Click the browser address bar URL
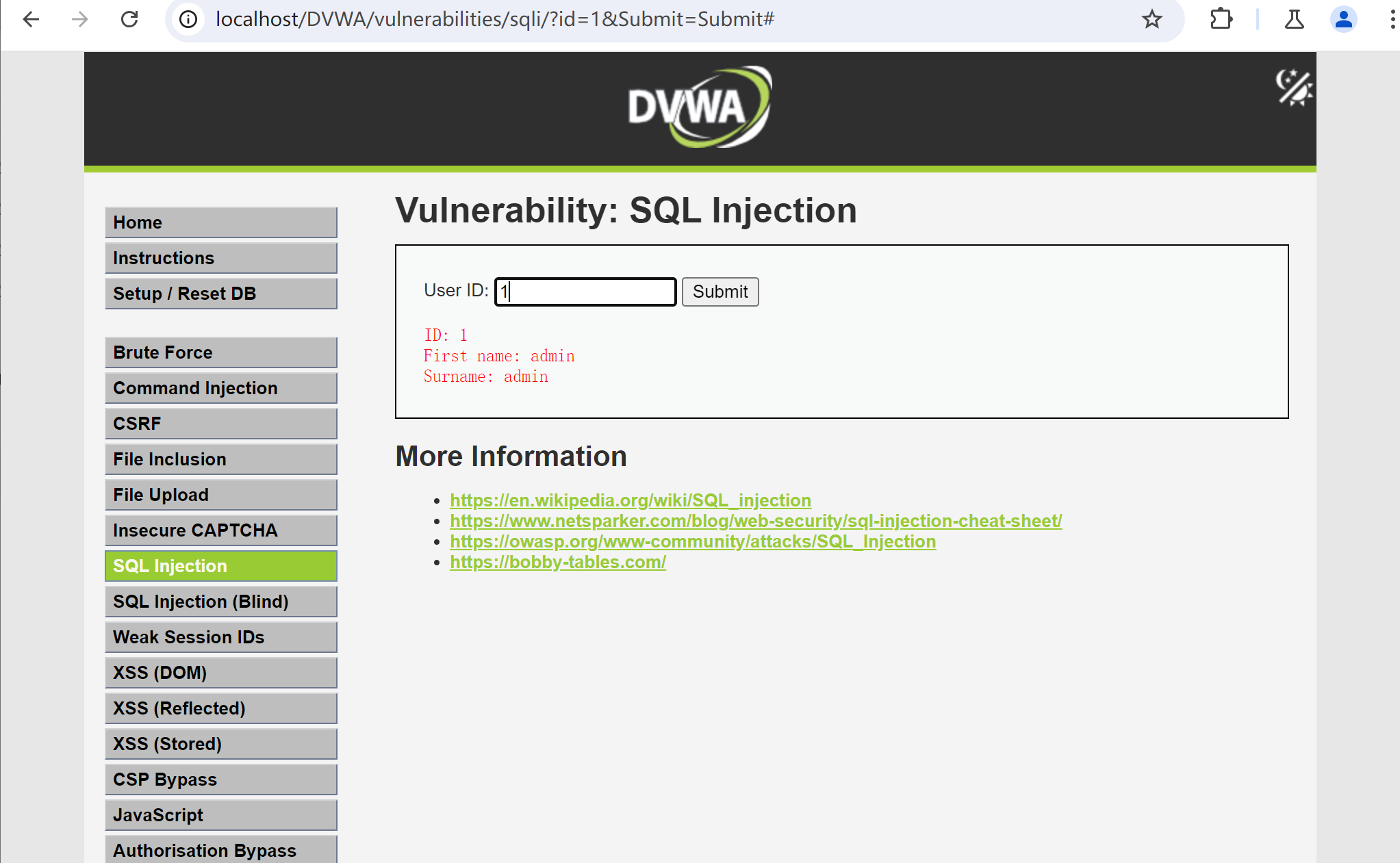Viewport: 1400px width, 863px height. click(494, 19)
